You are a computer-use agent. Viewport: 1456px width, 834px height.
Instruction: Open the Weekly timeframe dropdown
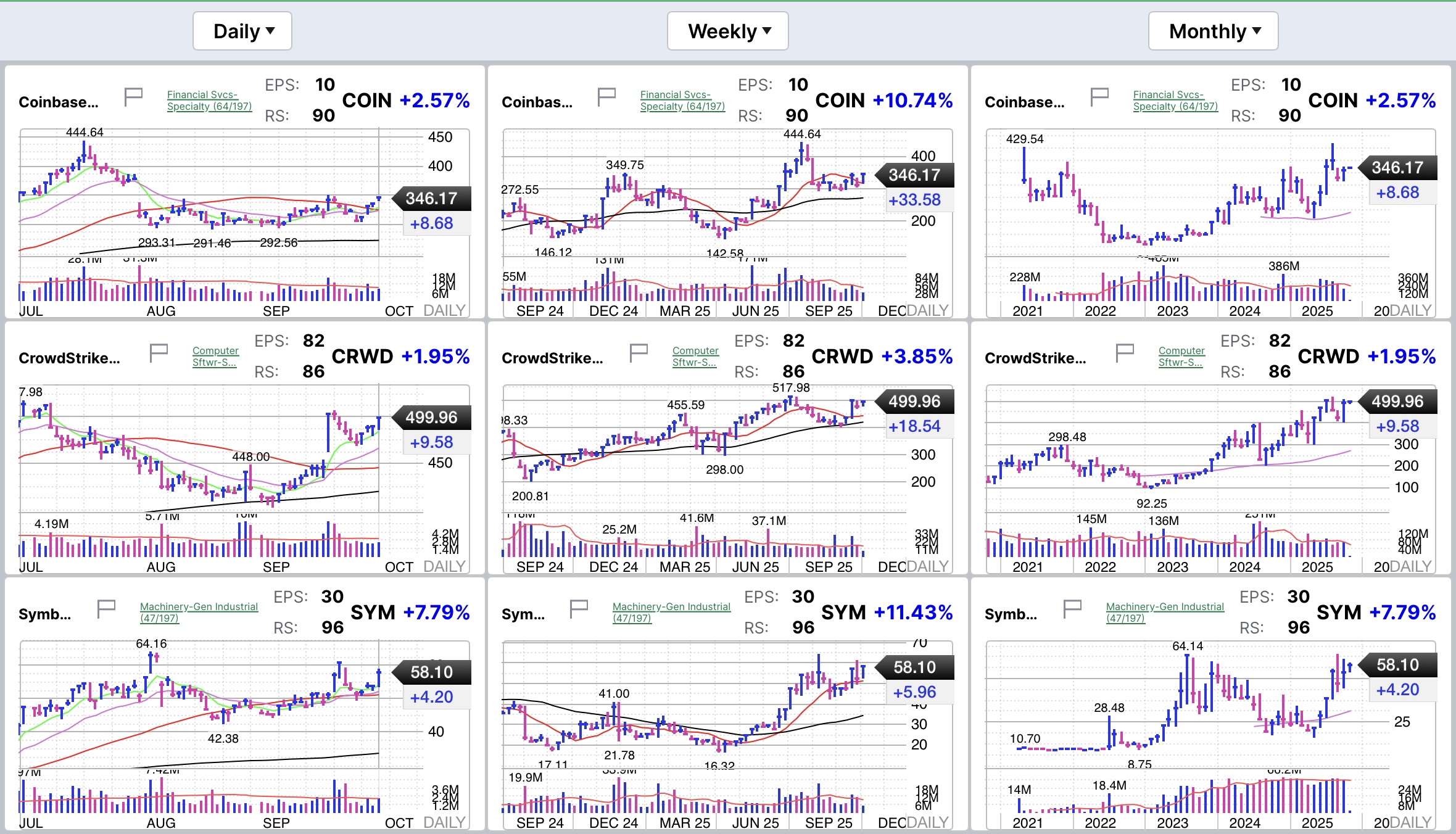[728, 31]
